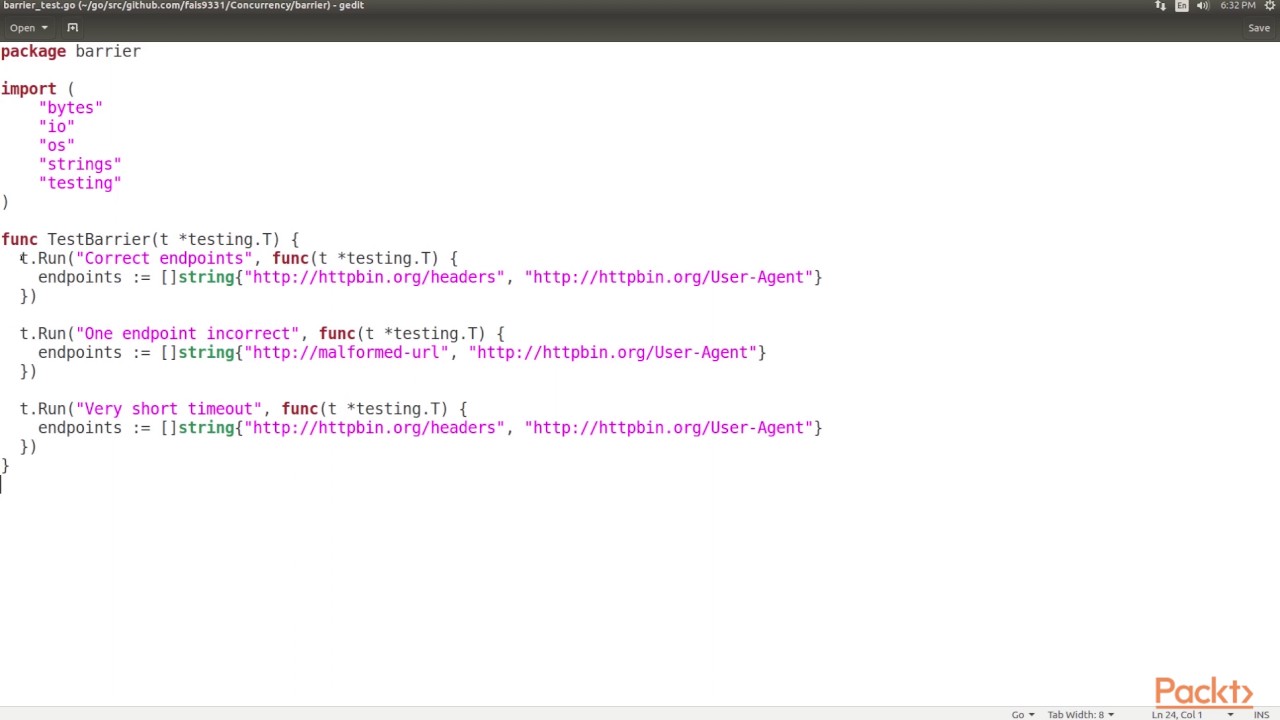Expand the Go language selector in the status bar

coord(1023,714)
